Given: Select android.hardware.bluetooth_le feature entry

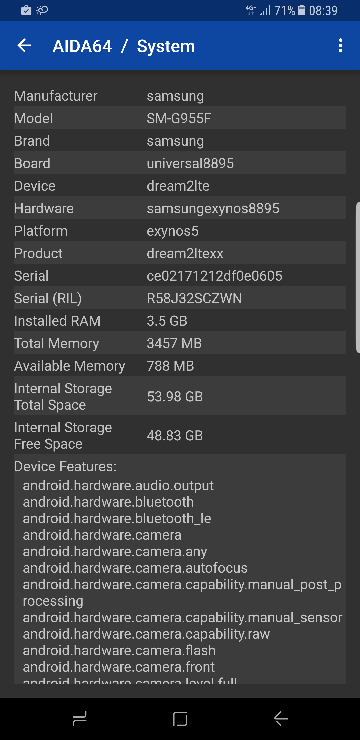Looking at the screenshot, I should coord(117,518).
